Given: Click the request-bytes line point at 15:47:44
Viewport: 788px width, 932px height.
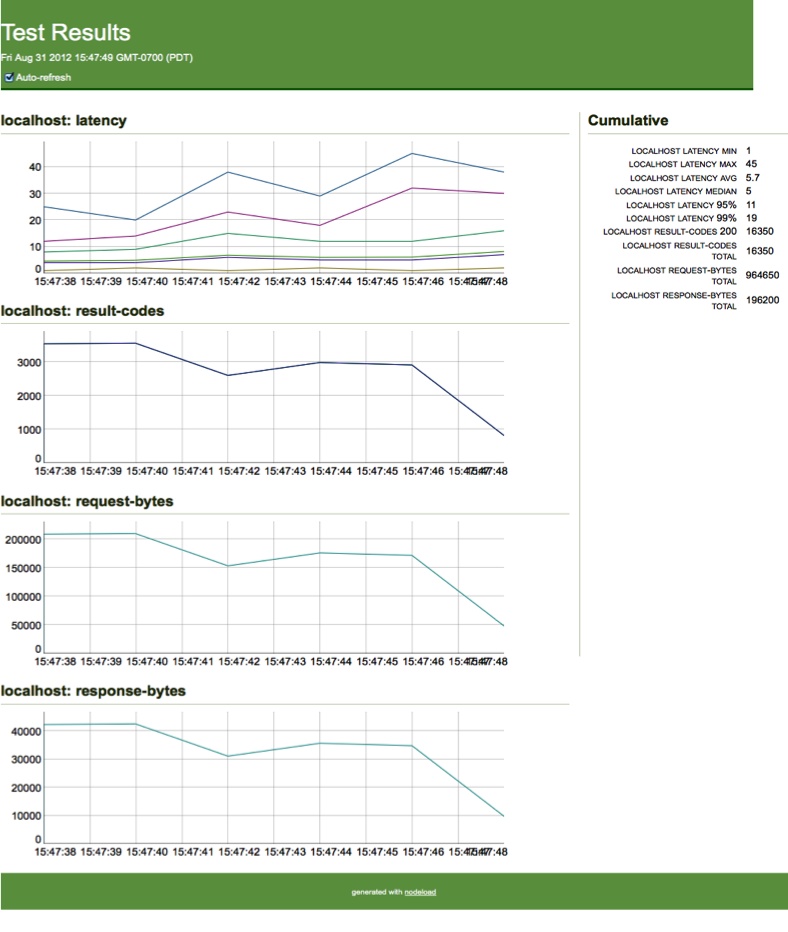Looking at the screenshot, I should click(x=320, y=553).
